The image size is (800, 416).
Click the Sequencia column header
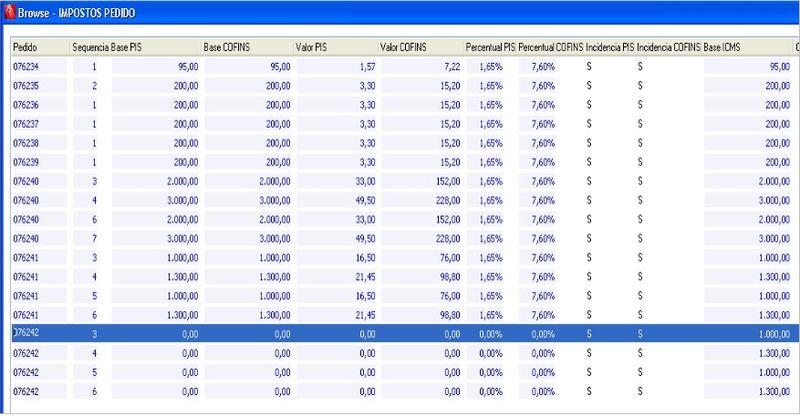tap(90, 47)
